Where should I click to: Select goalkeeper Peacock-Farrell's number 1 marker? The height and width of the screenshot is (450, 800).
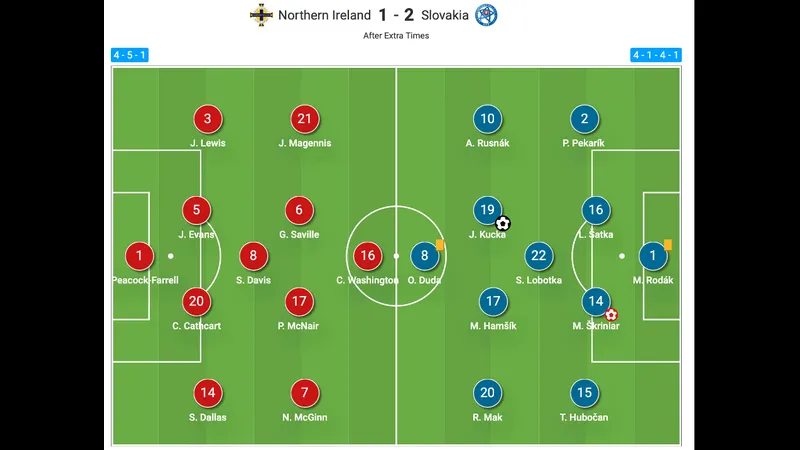tap(140, 256)
